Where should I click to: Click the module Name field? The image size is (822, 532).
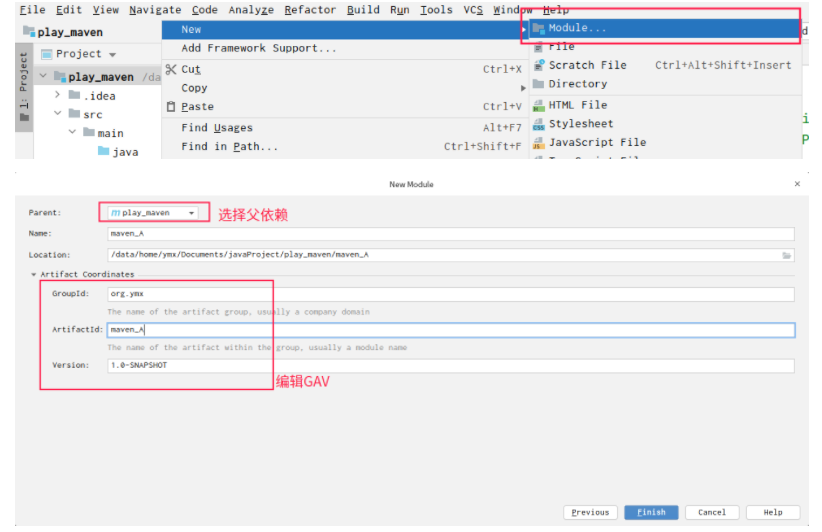click(x=451, y=234)
